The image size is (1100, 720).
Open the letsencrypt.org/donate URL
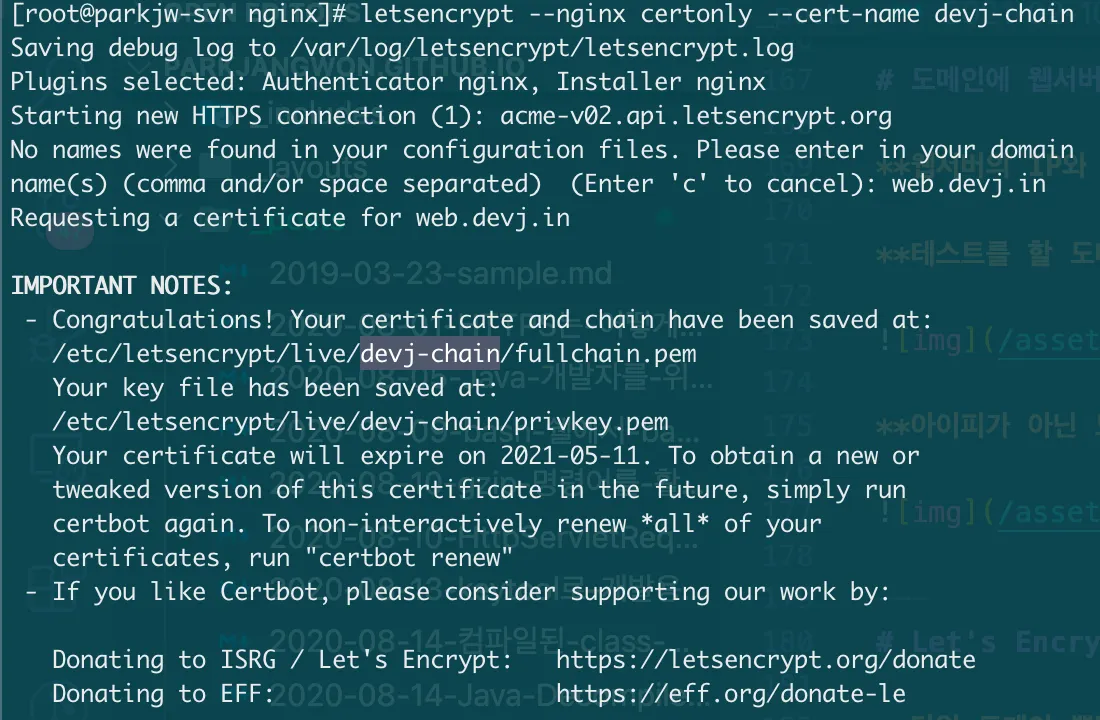pos(765,660)
